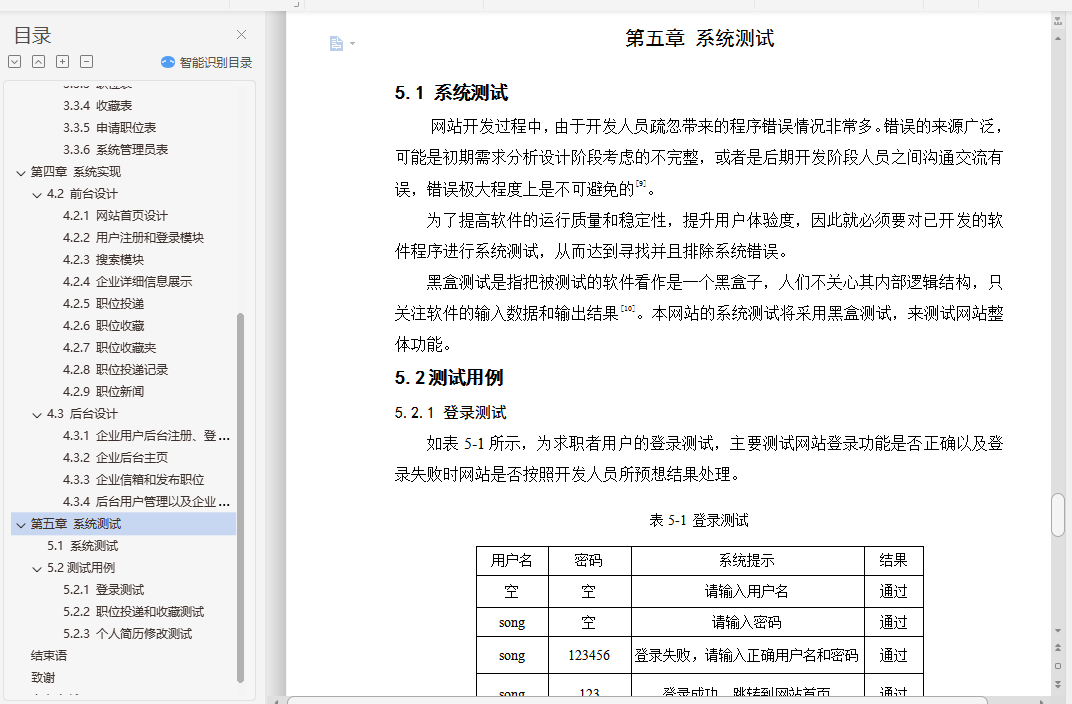Viewport: 1072px width, 704px height.
Task: Open the browse object square button
Action: coord(1058,666)
